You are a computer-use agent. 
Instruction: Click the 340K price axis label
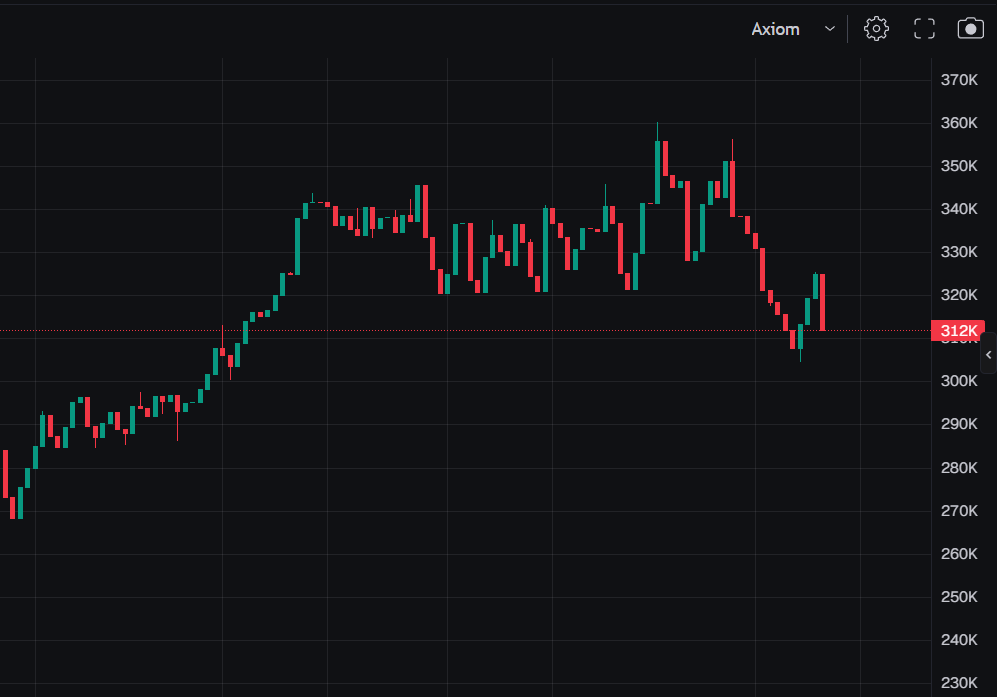[959, 209]
